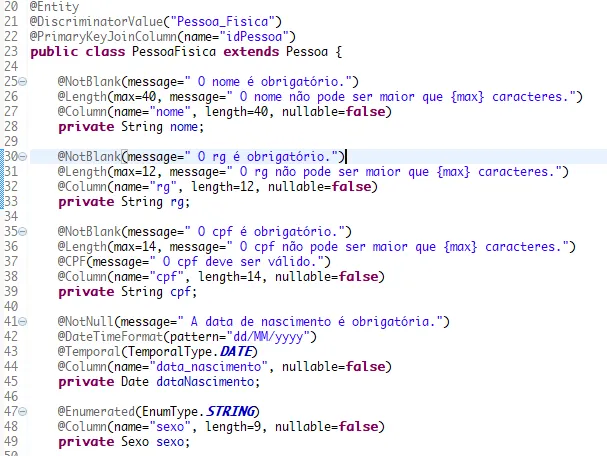The width and height of the screenshot is (607, 456).
Task: Click the DATE constant of TemporalType
Action: point(236,351)
